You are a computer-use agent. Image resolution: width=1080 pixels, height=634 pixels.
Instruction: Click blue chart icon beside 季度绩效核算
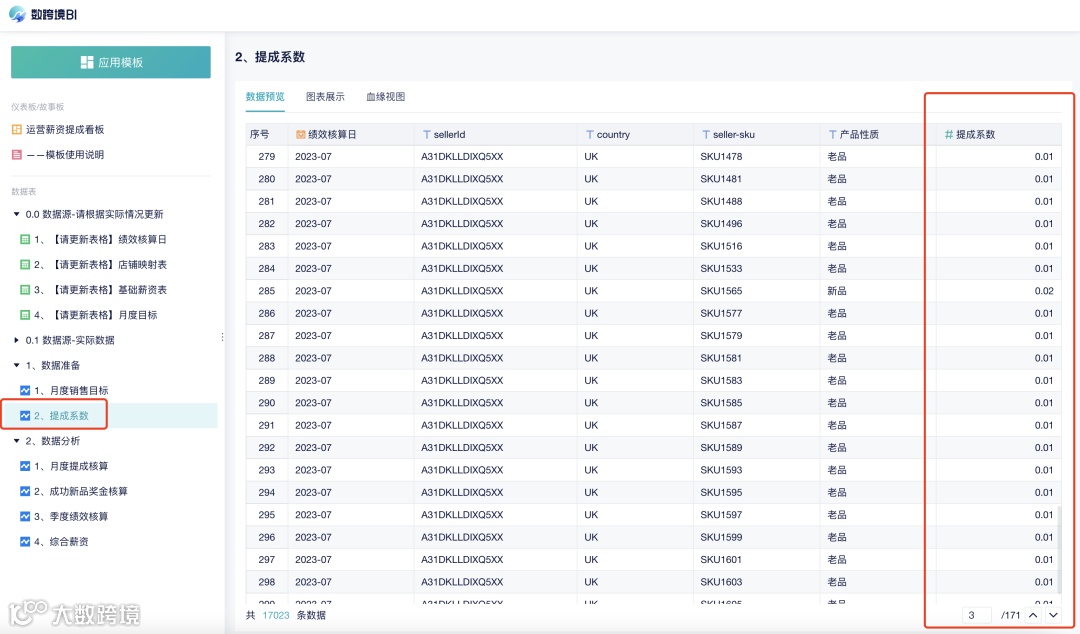point(25,516)
